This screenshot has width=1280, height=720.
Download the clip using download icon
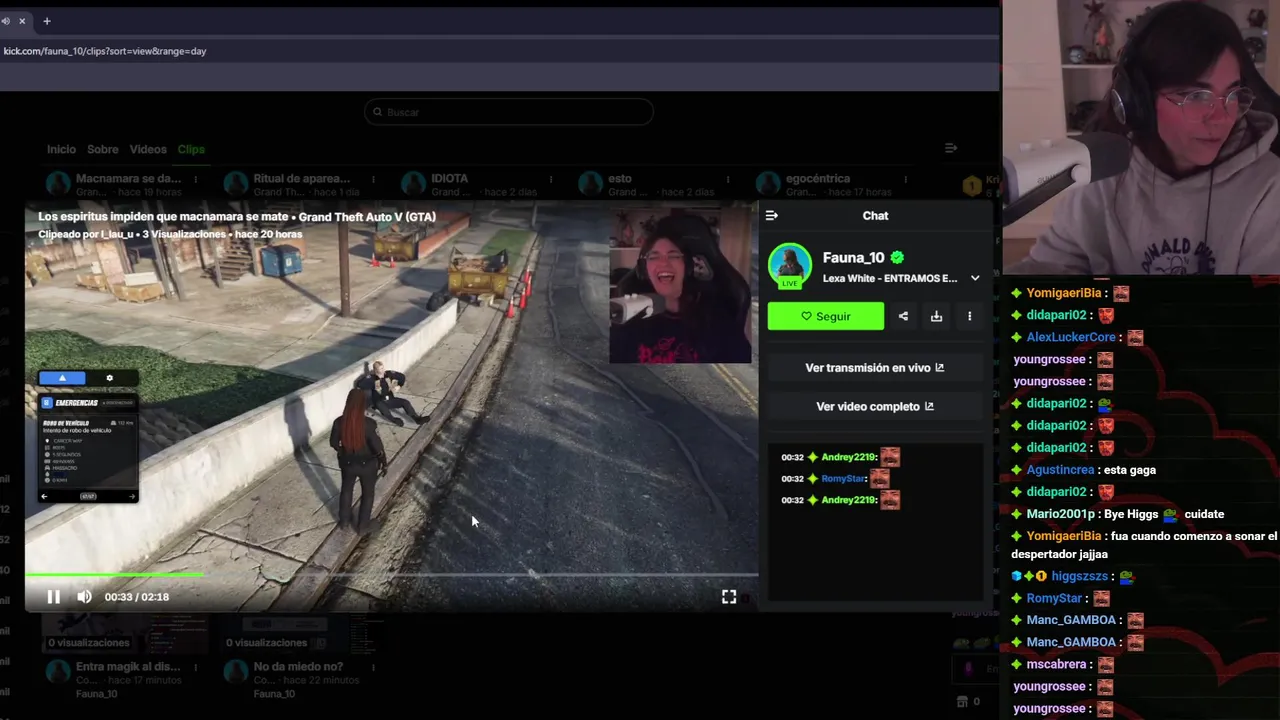tap(936, 316)
